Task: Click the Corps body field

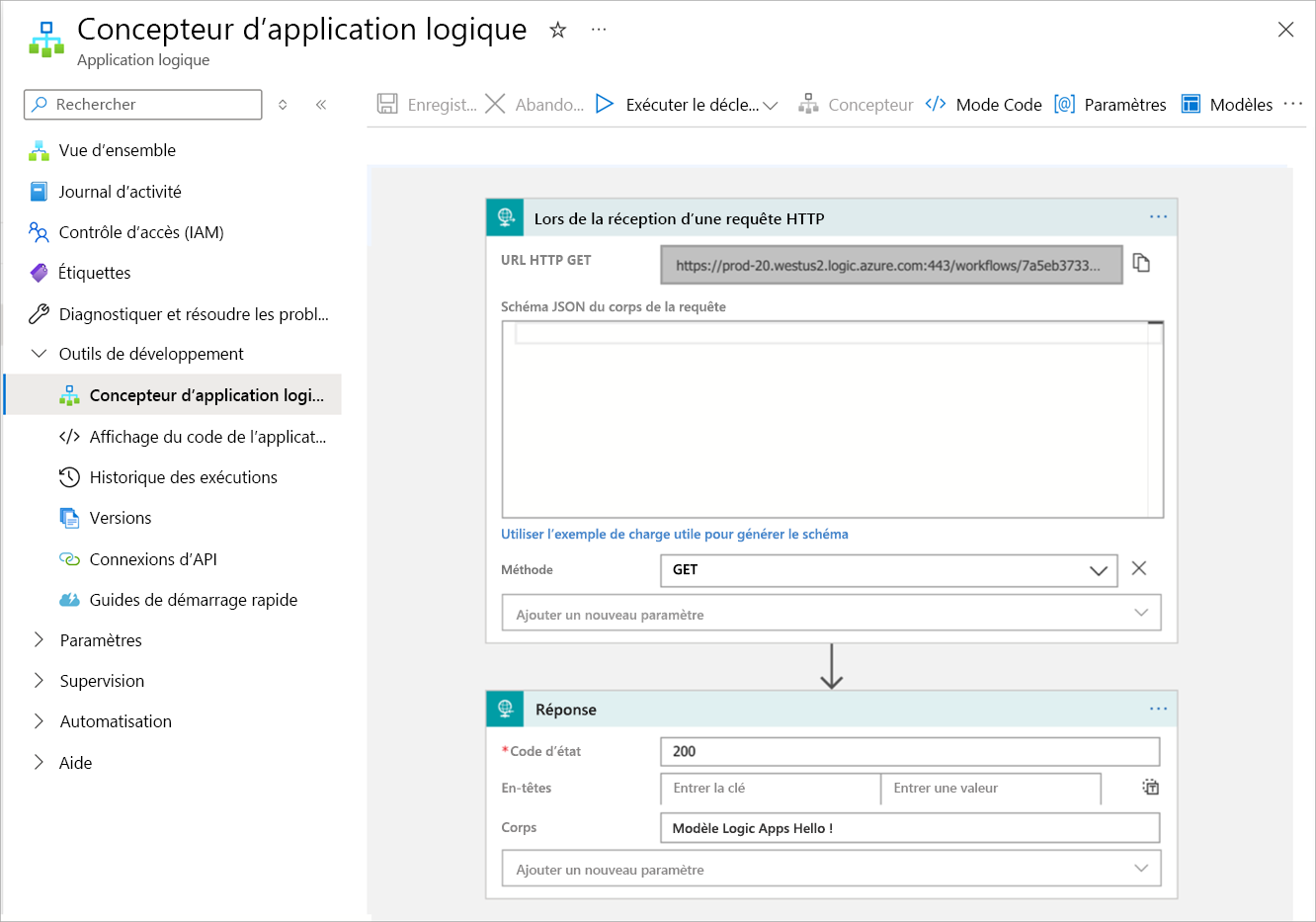Action: click(910, 828)
